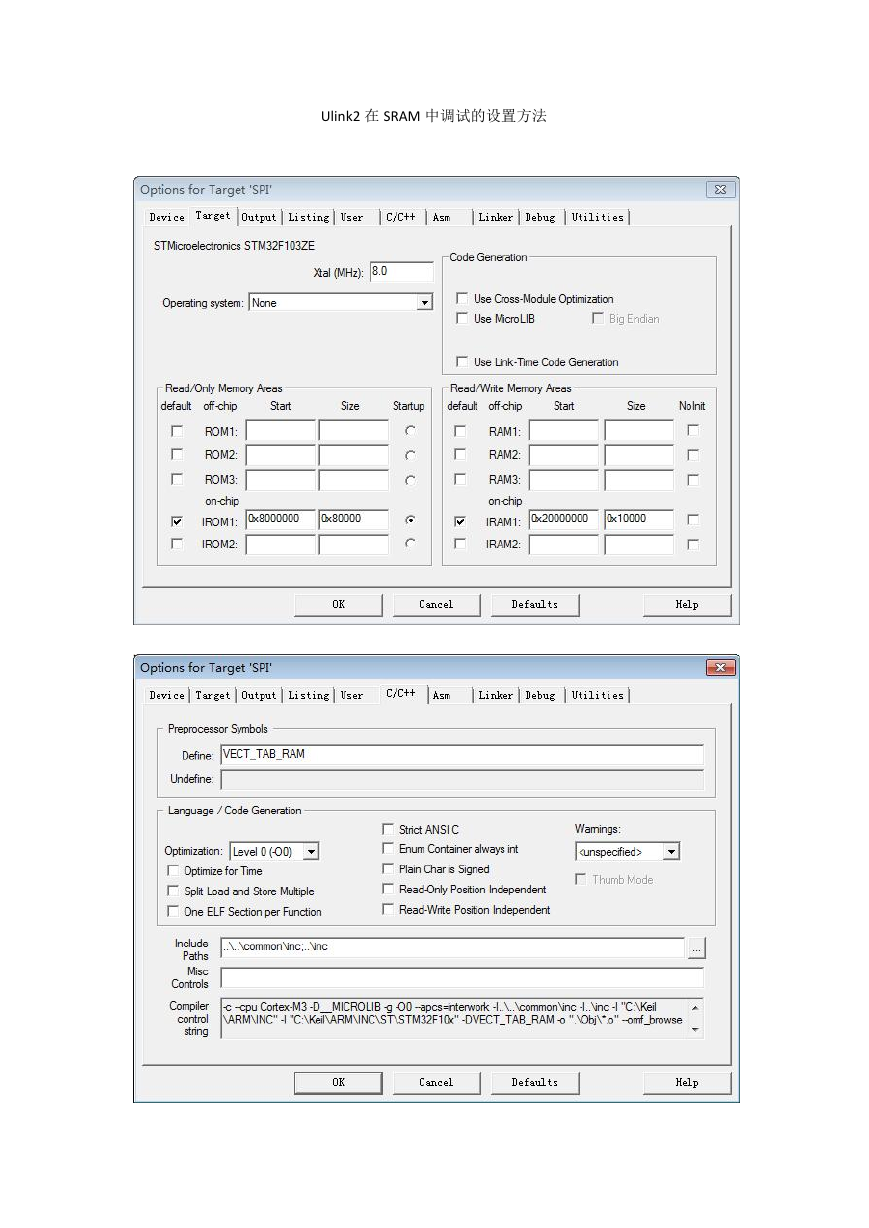Open the Listing tab in the preprocessor-symbols dialog
The image size is (869, 1228).
click(x=309, y=695)
